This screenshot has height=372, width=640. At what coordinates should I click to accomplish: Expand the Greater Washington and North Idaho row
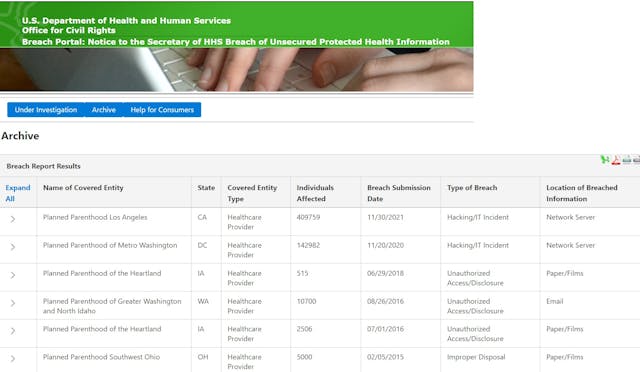pyautogui.click(x=13, y=303)
